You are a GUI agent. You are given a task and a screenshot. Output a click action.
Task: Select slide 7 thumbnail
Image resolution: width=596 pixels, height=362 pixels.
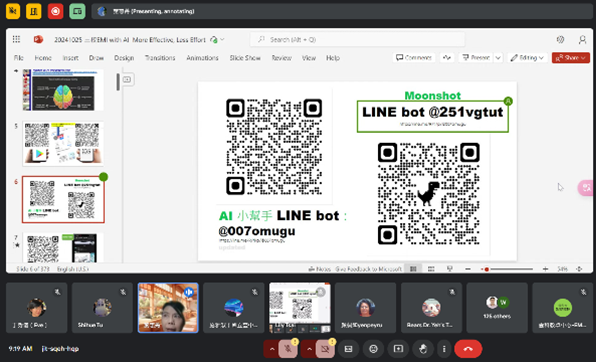click(63, 248)
